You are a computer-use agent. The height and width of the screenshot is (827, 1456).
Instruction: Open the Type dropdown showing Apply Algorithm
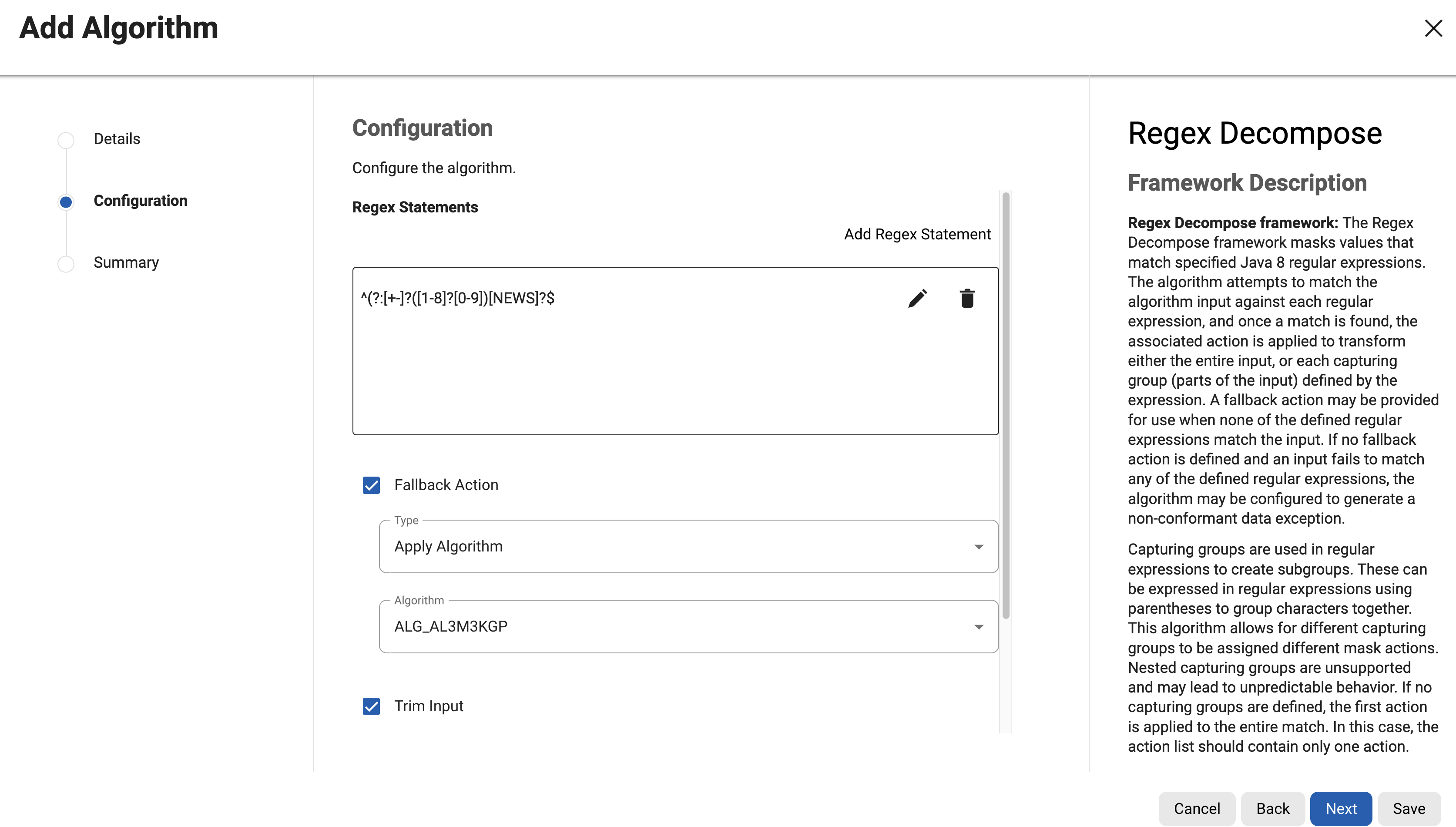coord(681,546)
